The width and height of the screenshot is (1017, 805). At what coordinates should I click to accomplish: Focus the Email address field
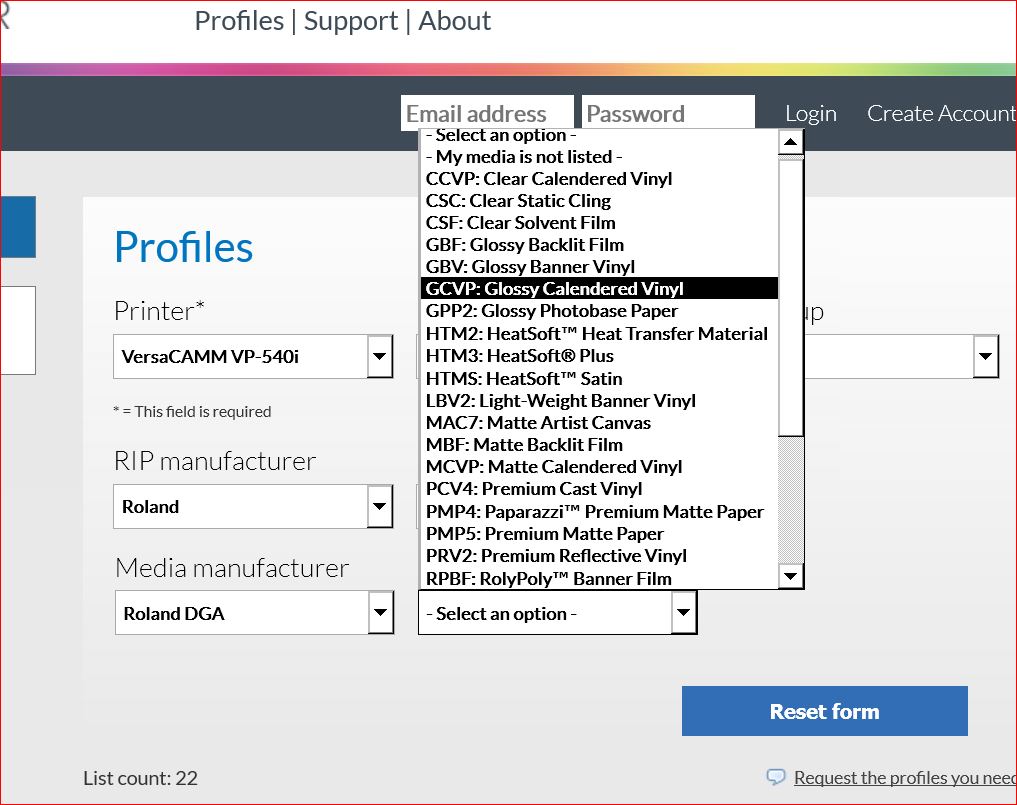click(x=487, y=113)
